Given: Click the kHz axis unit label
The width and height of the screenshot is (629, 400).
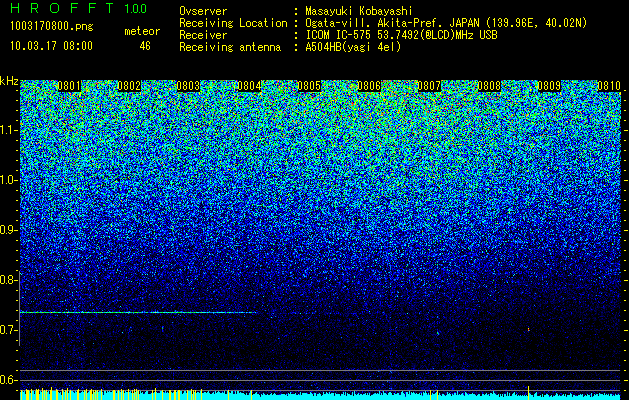Looking at the screenshot, I should [x=9, y=81].
